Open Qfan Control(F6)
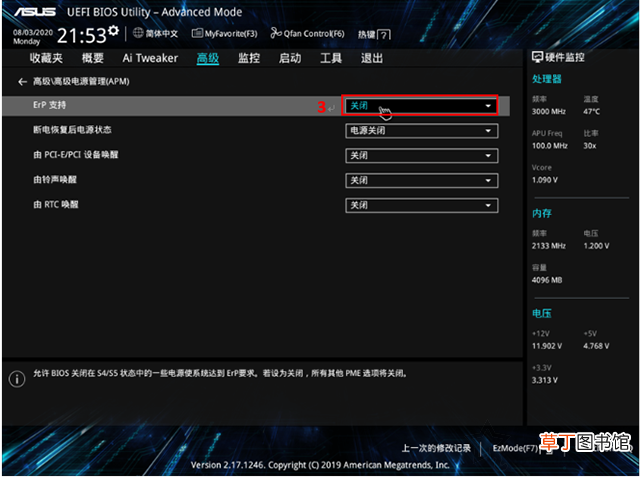640x477 pixels. tap(307, 33)
